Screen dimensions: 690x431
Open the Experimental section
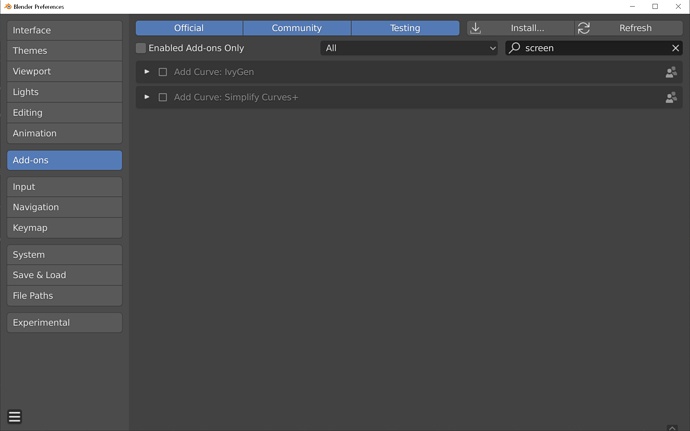tap(64, 323)
